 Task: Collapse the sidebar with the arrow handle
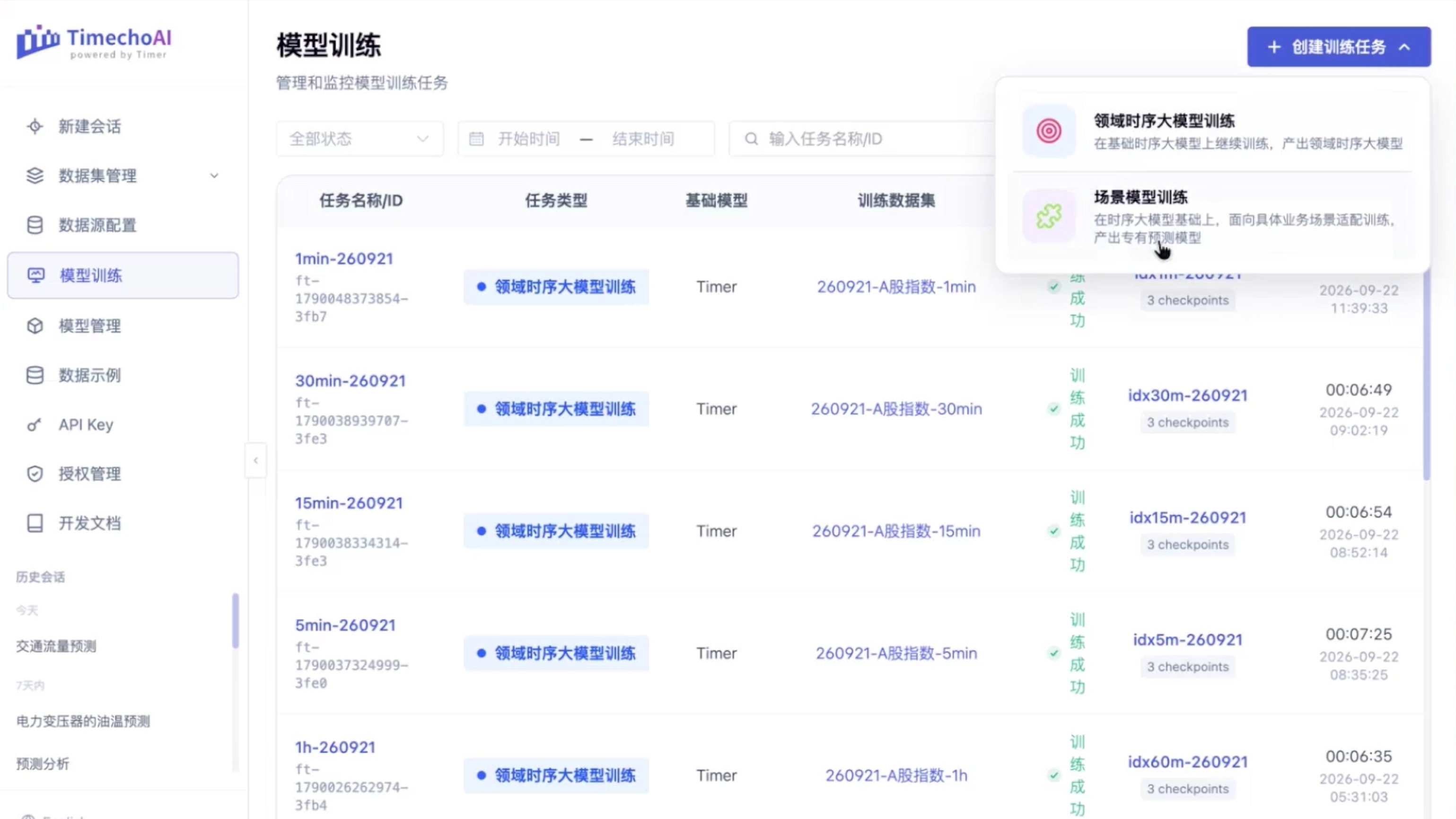[255, 460]
